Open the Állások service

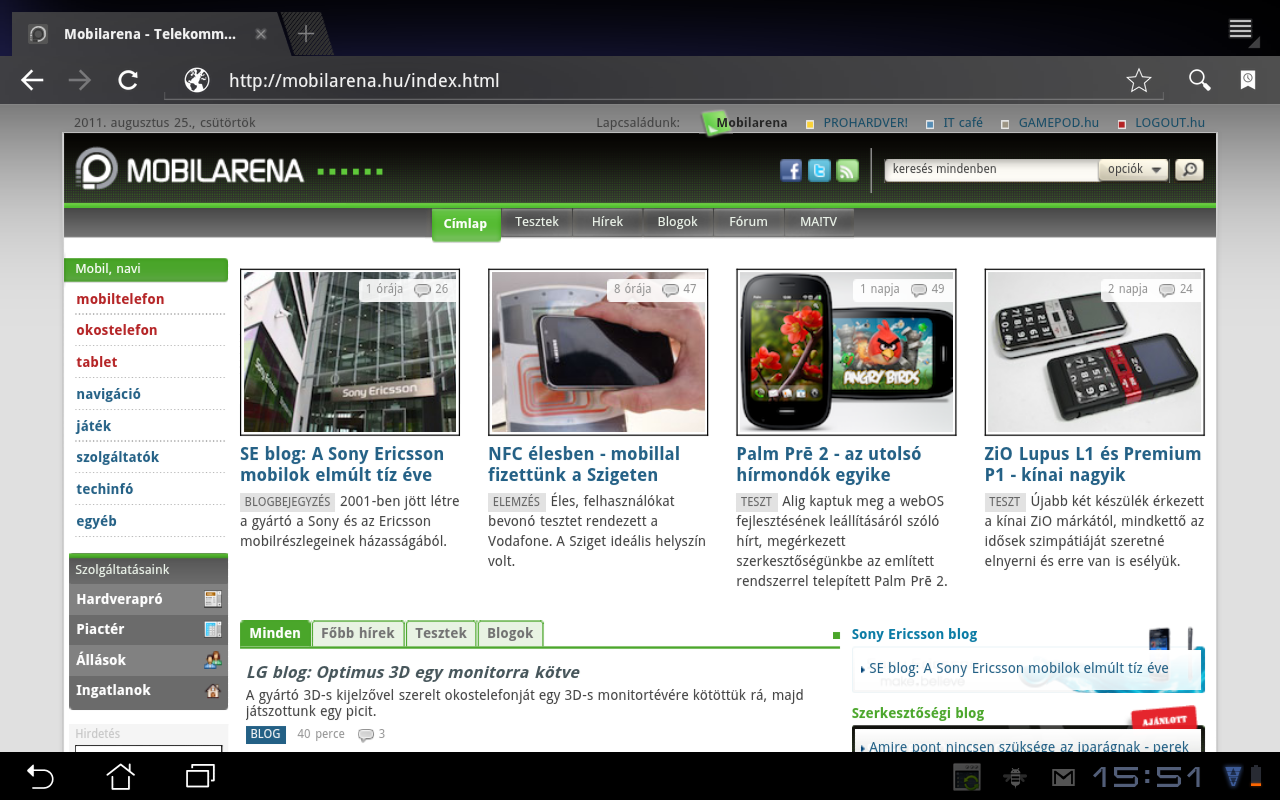tap(148, 660)
